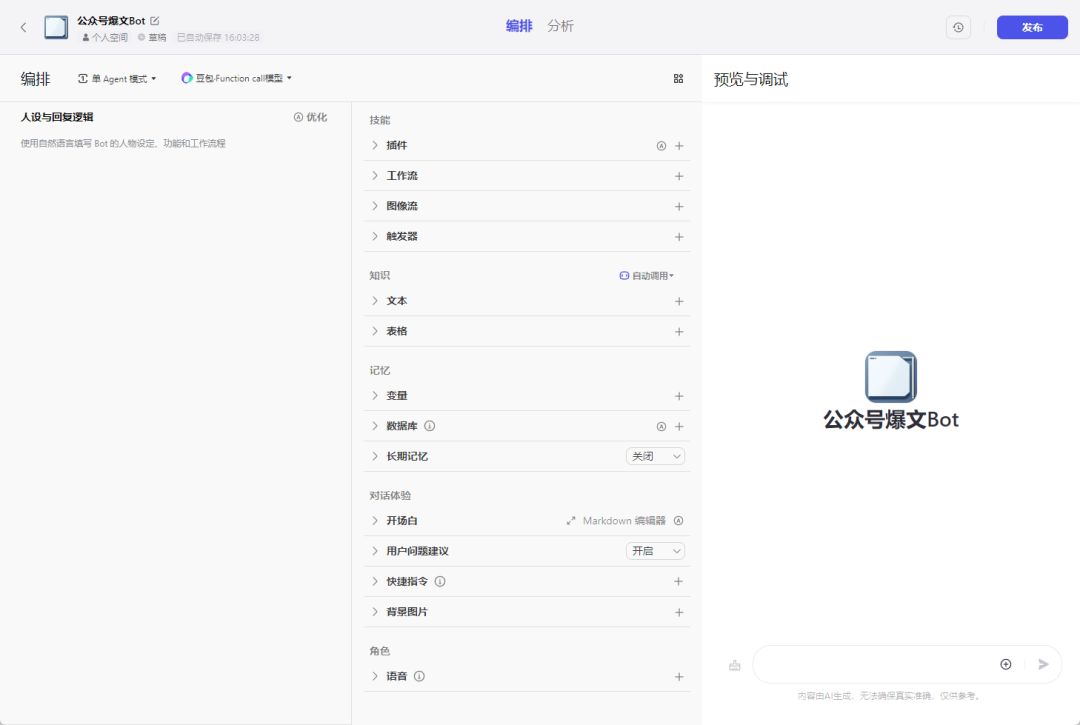Auto-generate 开场白 with the A icon
1080x725 pixels.
678,521
